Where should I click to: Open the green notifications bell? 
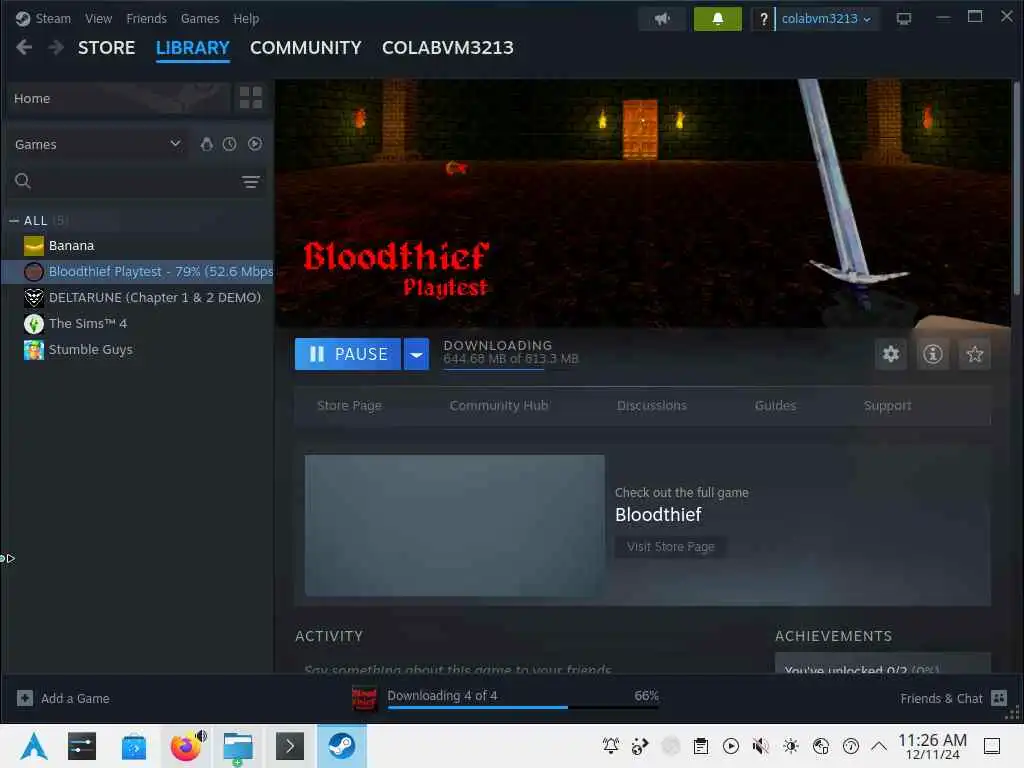pyautogui.click(x=717, y=18)
